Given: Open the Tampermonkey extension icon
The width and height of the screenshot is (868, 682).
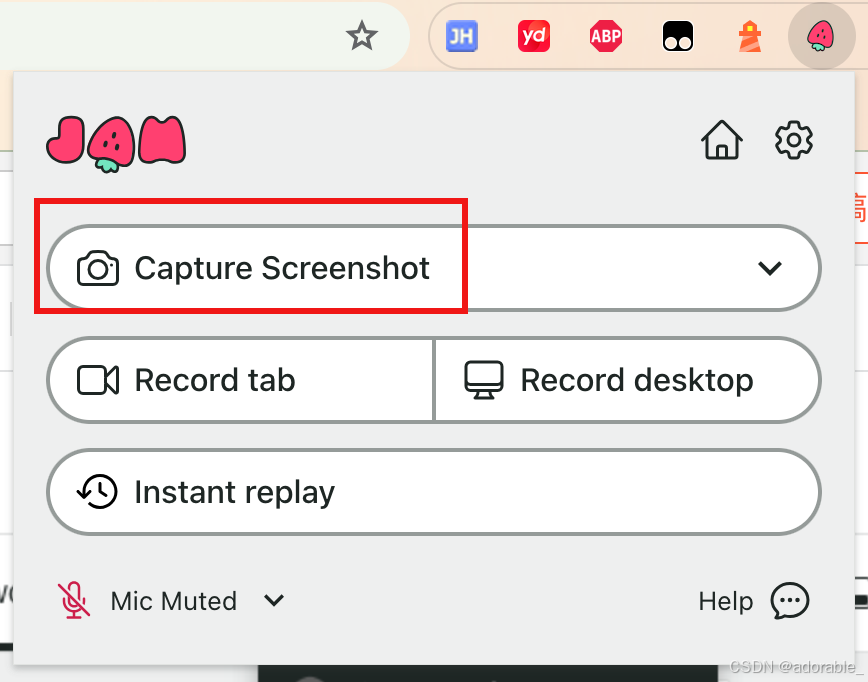Looking at the screenshot, I should pyautogui.click(x=678, y=36).
